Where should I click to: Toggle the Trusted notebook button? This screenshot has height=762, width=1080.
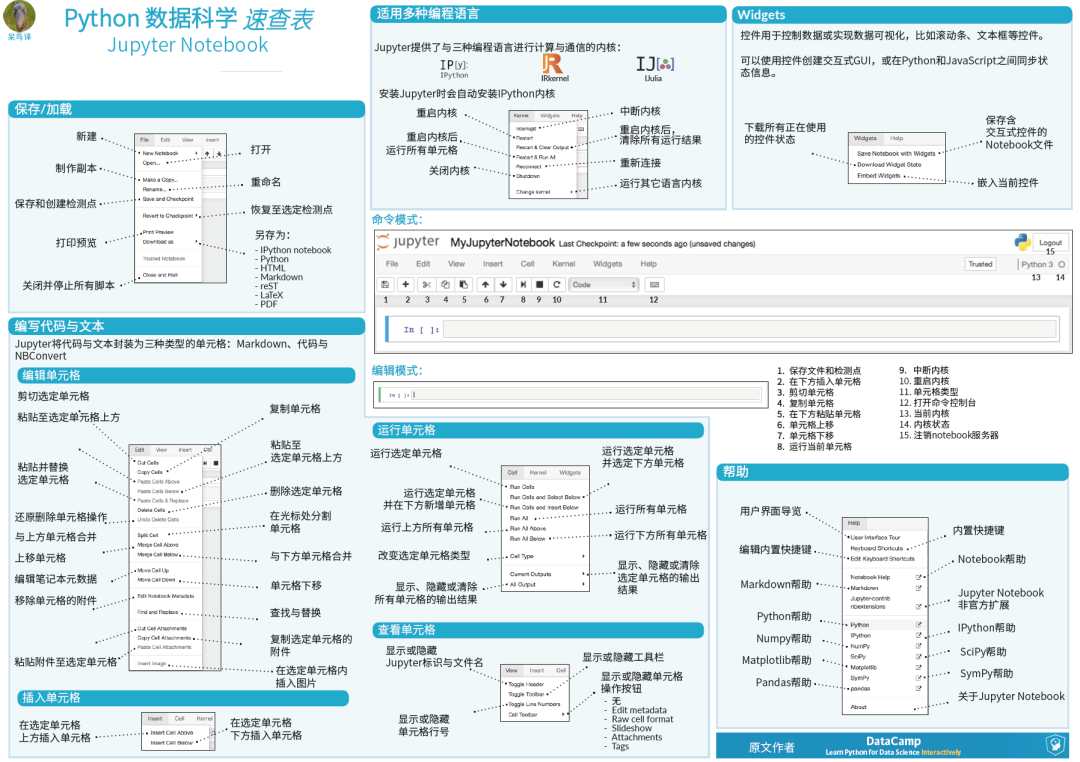click(980, 265)
